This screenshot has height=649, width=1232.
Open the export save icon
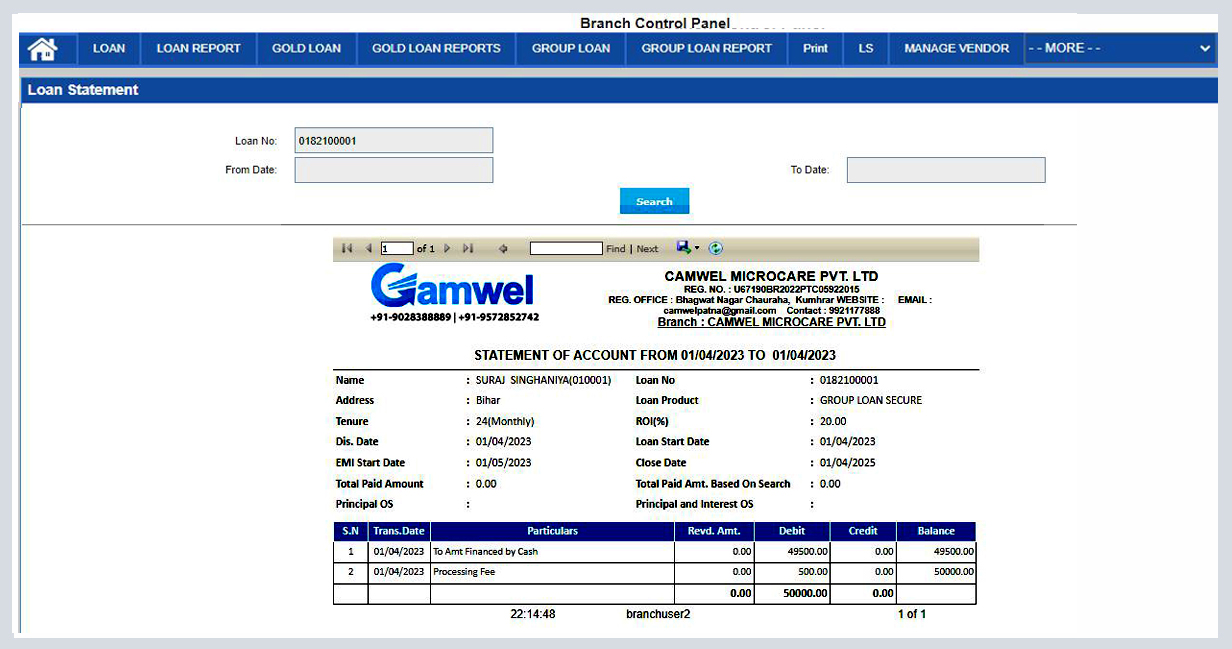click(x=684, y=248)
